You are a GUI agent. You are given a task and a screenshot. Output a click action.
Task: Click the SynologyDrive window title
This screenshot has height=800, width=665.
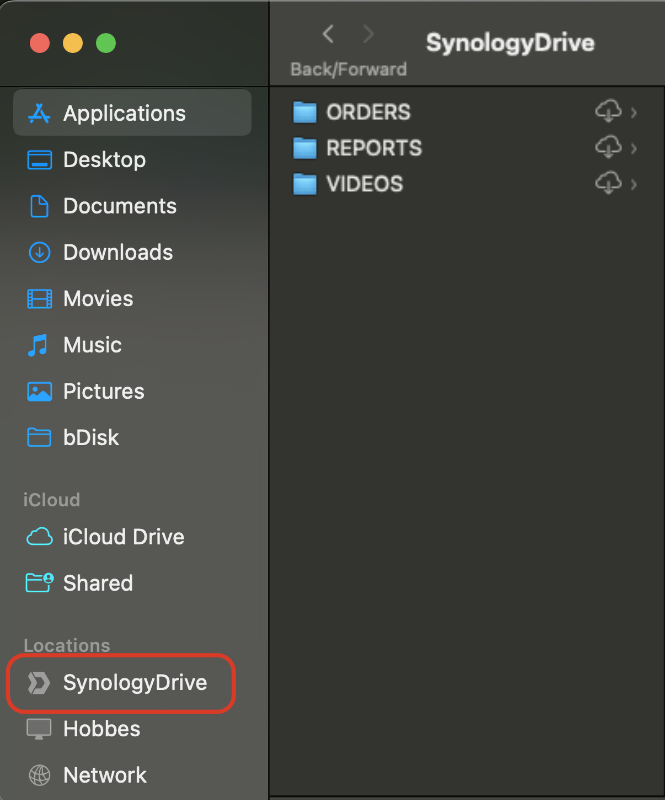510,43
